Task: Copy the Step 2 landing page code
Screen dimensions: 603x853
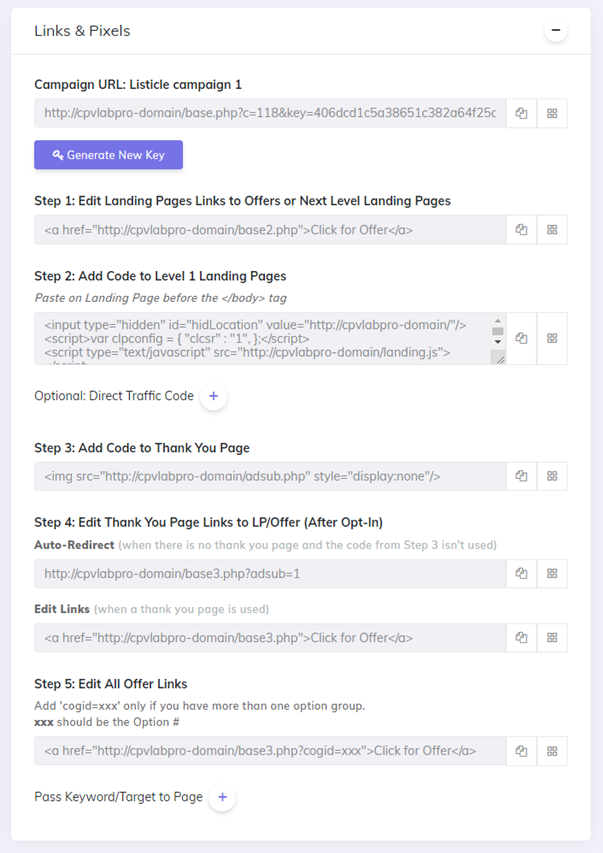Action: coord(521,338)
